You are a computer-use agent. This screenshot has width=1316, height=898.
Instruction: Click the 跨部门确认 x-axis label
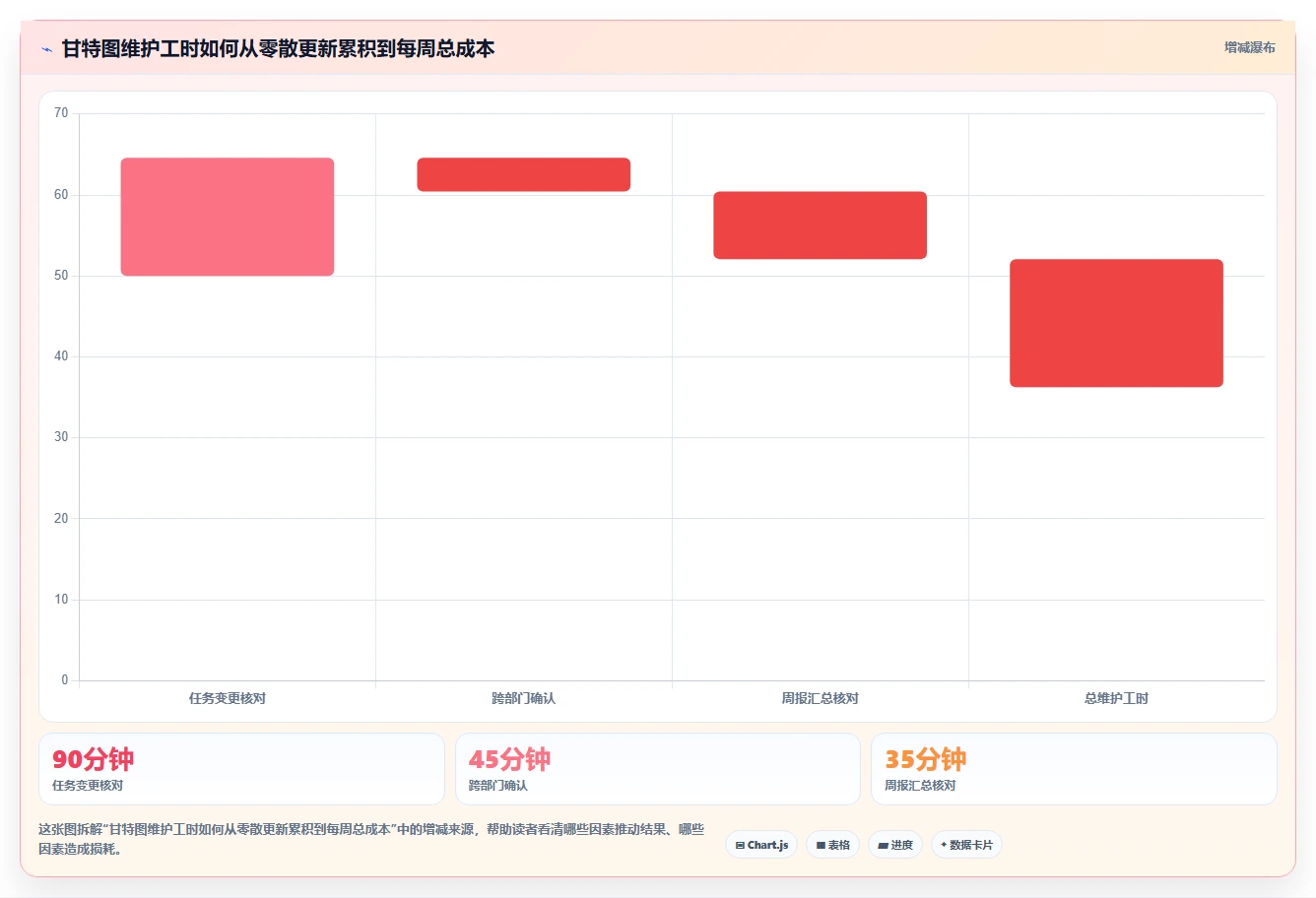coord(524,698)
